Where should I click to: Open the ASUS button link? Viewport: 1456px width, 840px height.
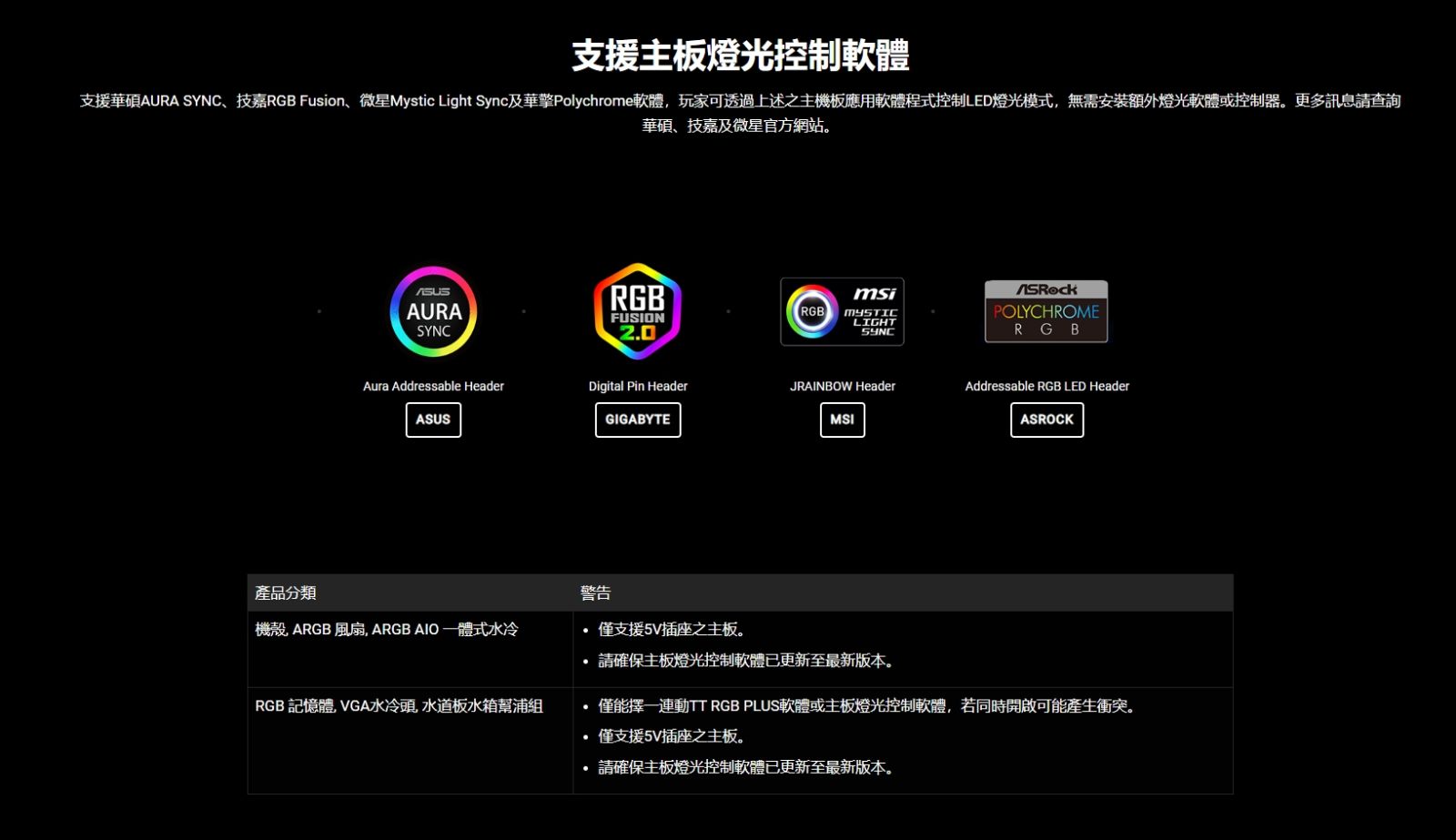point(433,420)
